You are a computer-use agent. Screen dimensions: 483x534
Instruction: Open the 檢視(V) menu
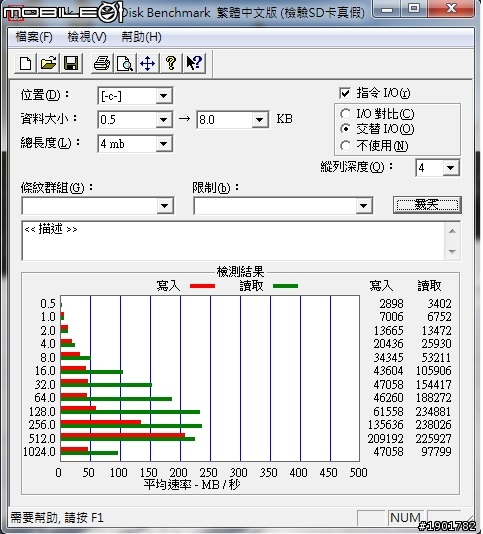pos(87,37)
